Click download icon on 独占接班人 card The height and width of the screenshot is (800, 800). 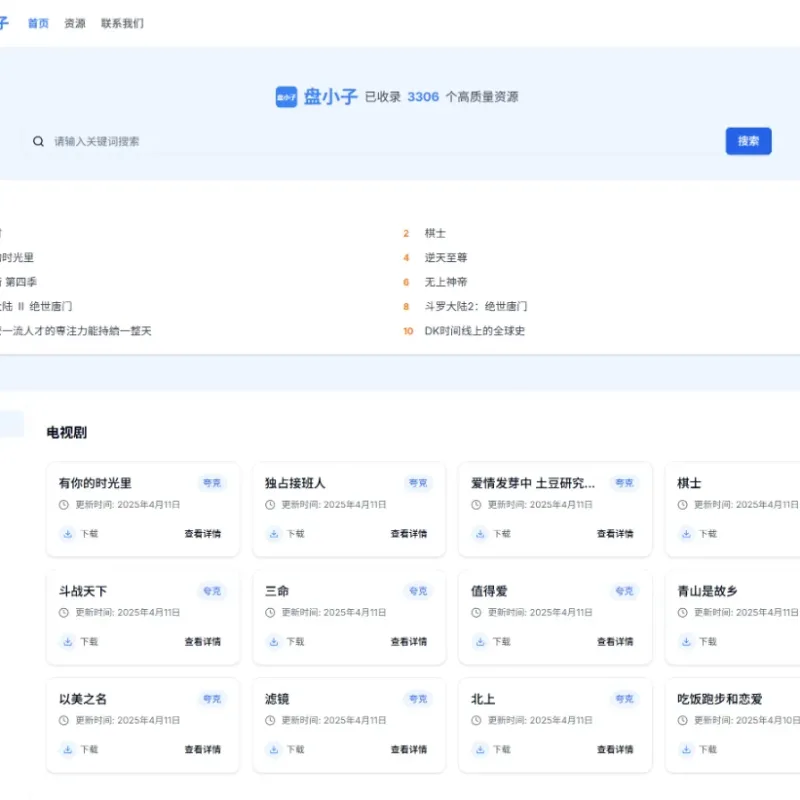273,534
